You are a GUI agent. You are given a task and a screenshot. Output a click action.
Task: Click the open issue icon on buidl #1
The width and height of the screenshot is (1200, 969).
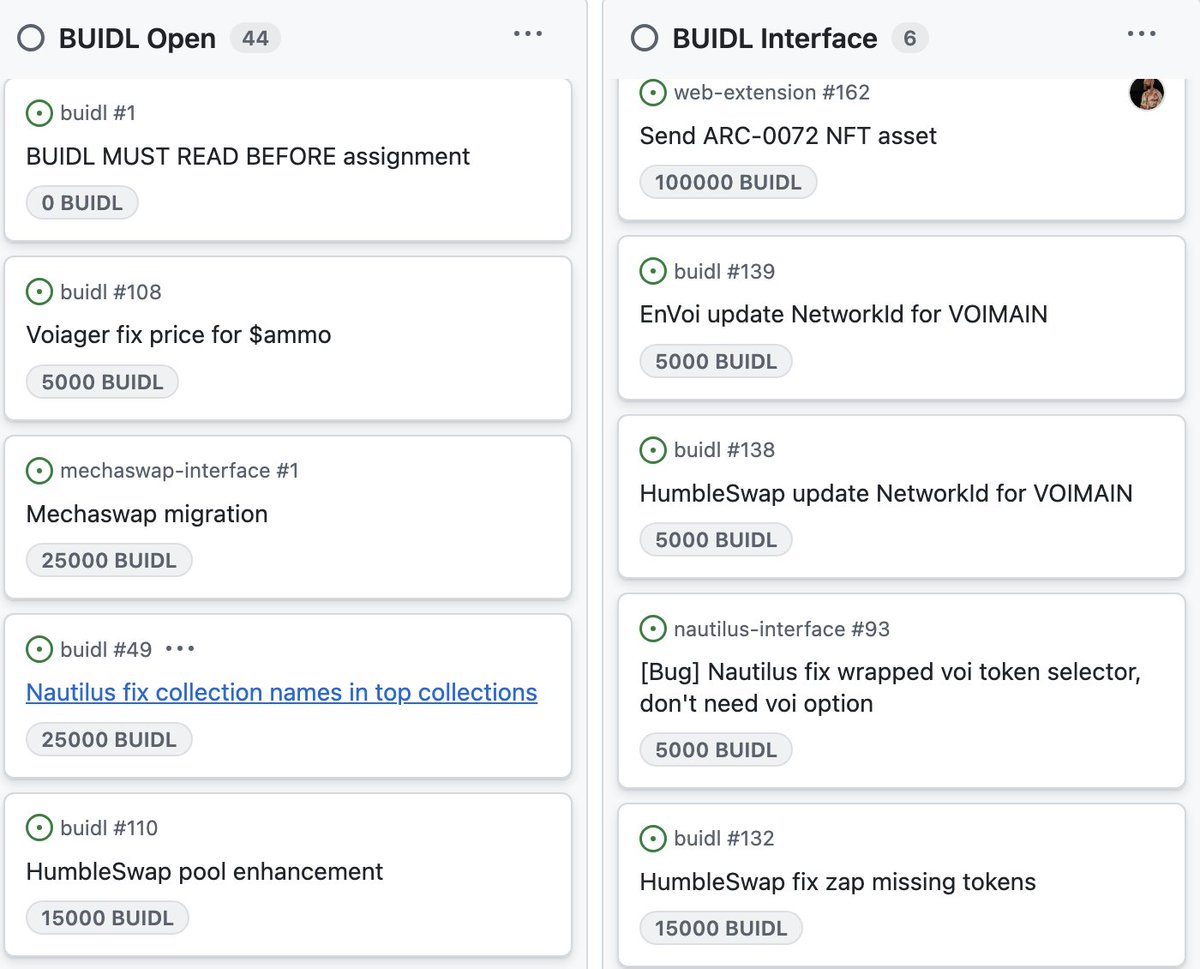point(39,113)
